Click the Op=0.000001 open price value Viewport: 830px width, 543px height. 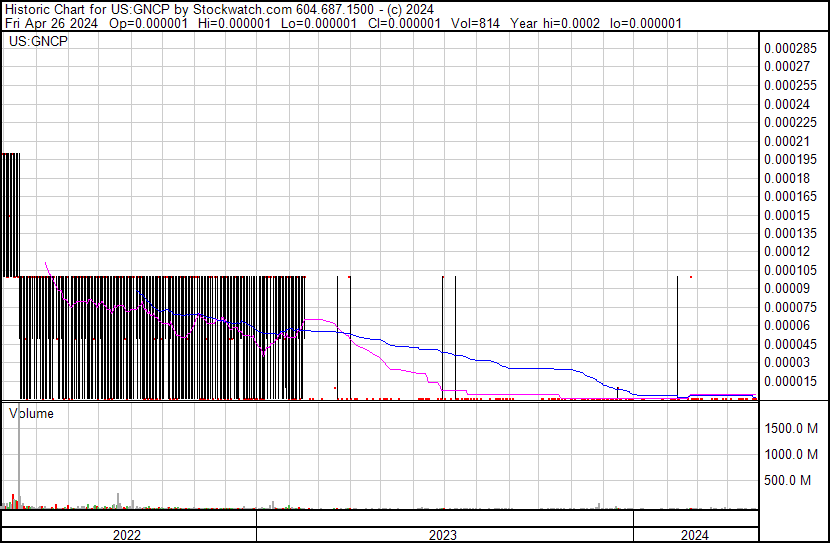click(148, 23)
